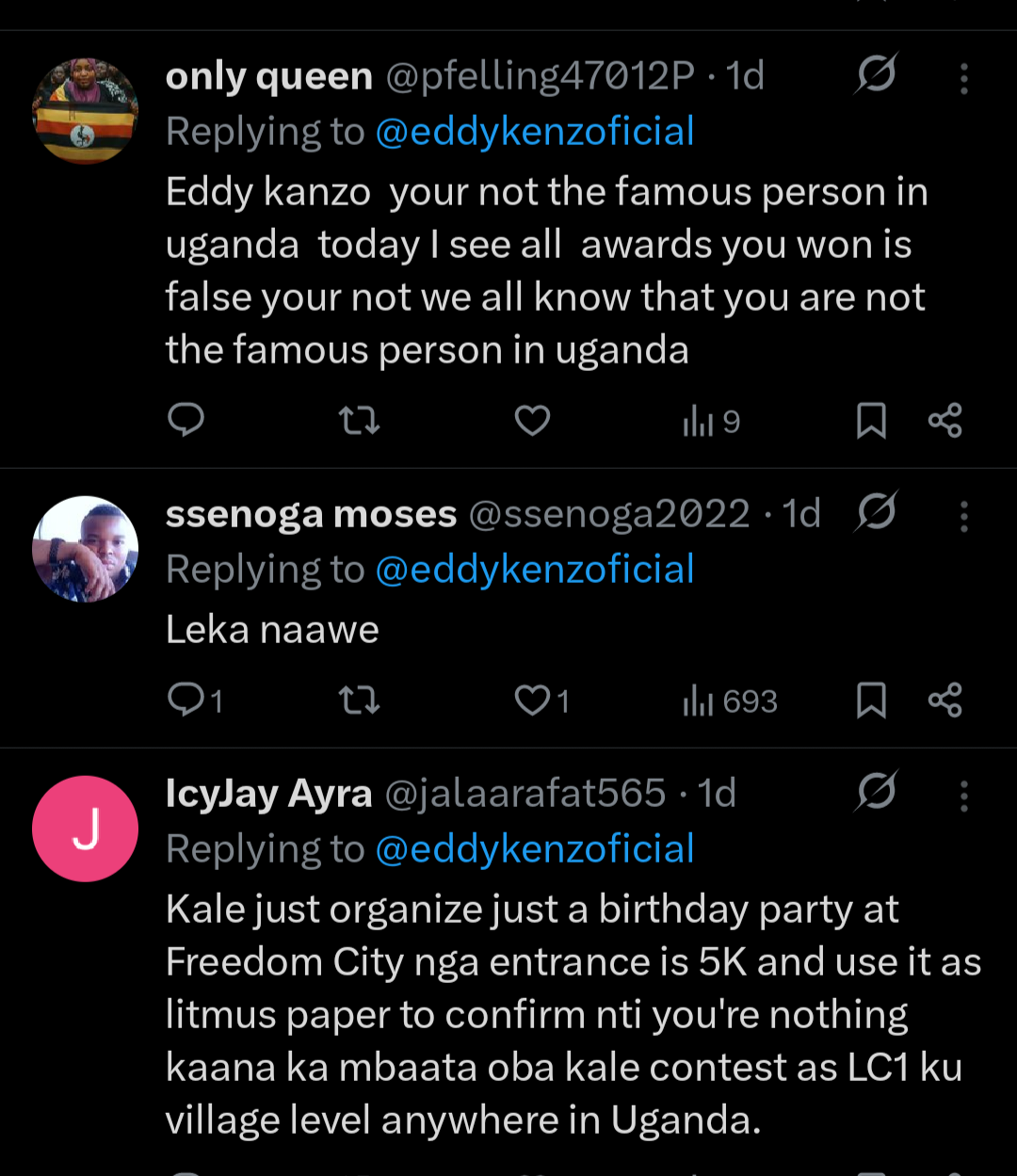
Task: Open @eddykenzoficial link in IcyJay Ayra's reply
Action: click(534, 849)
